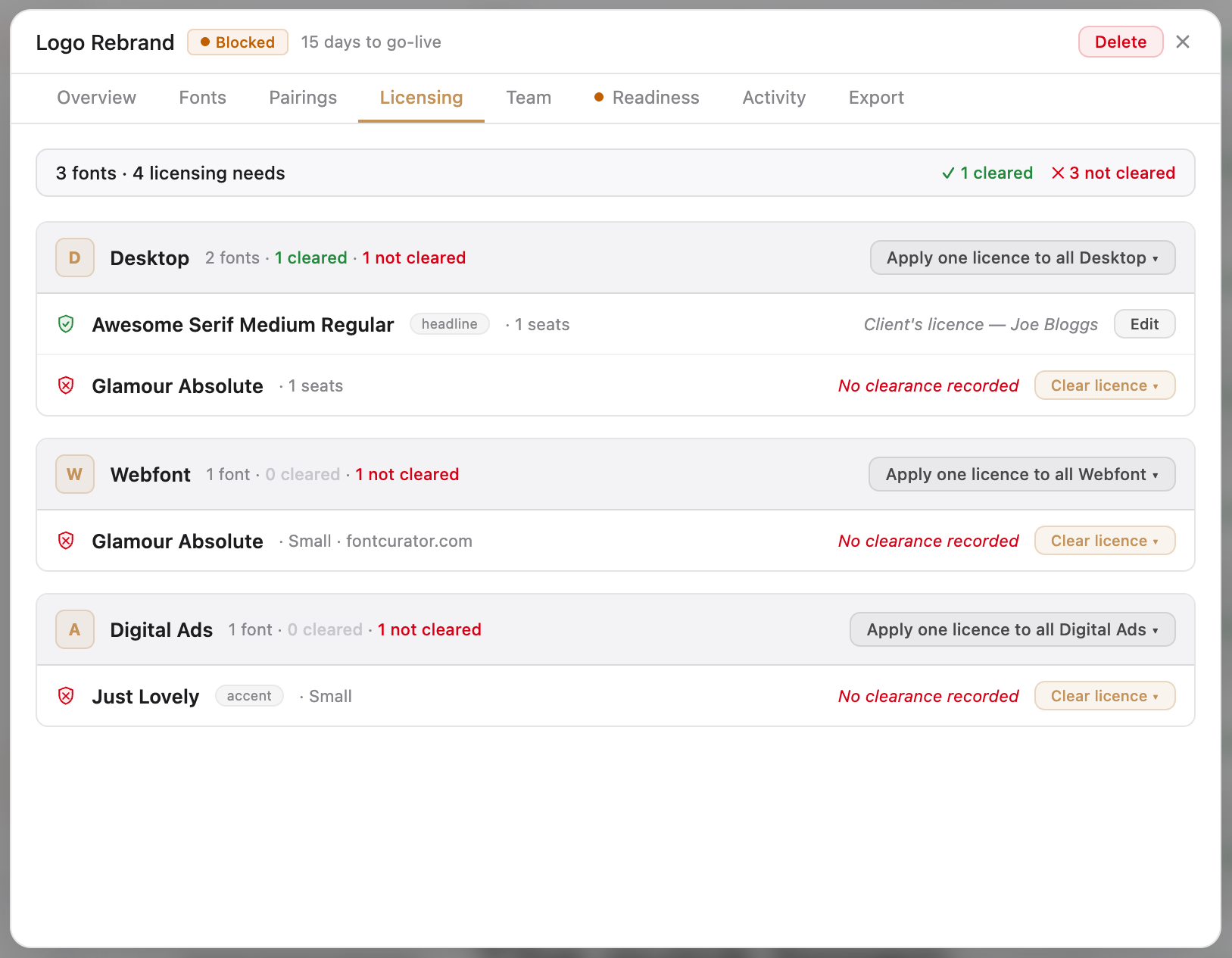Click the red shield icon on Webfont Glamour Absolute row

tap(66, 541)
